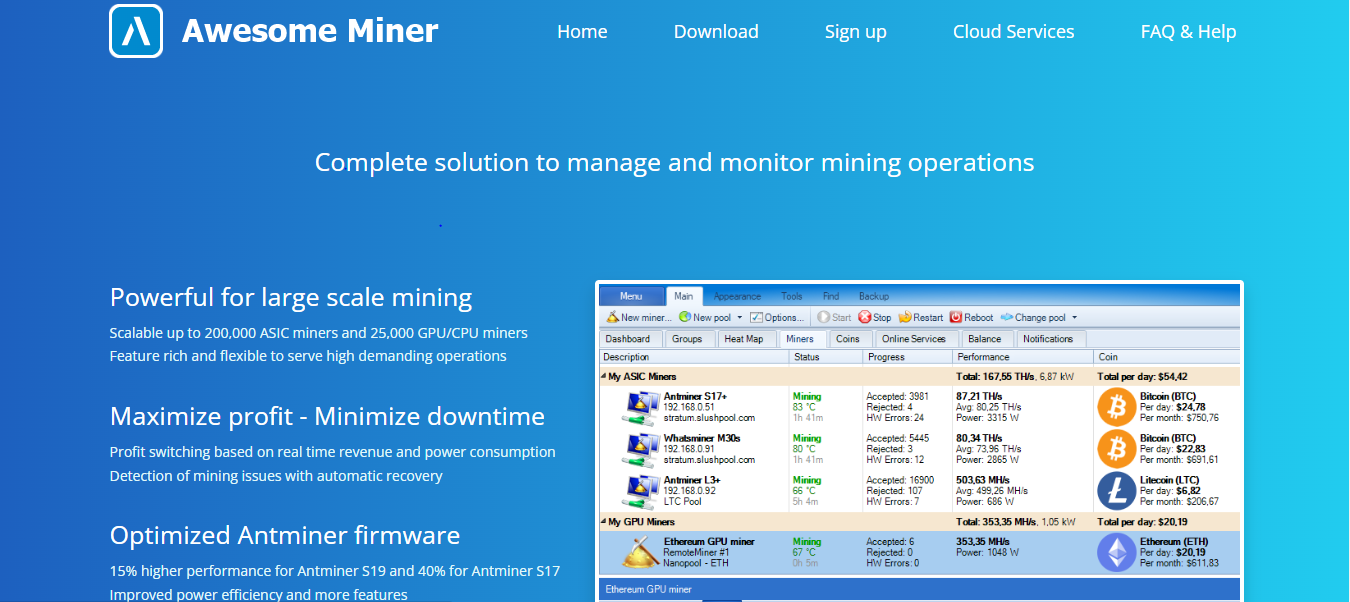
Task: Switch to the Tools ribbon tab
Action: pyautogui.click(x=792, y=296)
